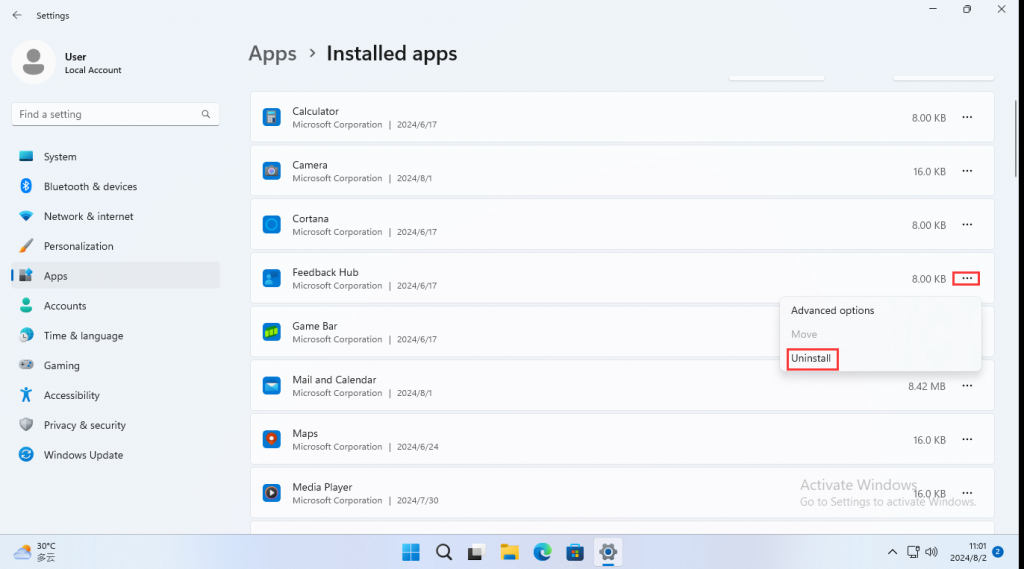The width and height of the screenshot is (1024, 569).
Task: Launch Microsoft Edge from the taskbar
Action: pos(542,553)
